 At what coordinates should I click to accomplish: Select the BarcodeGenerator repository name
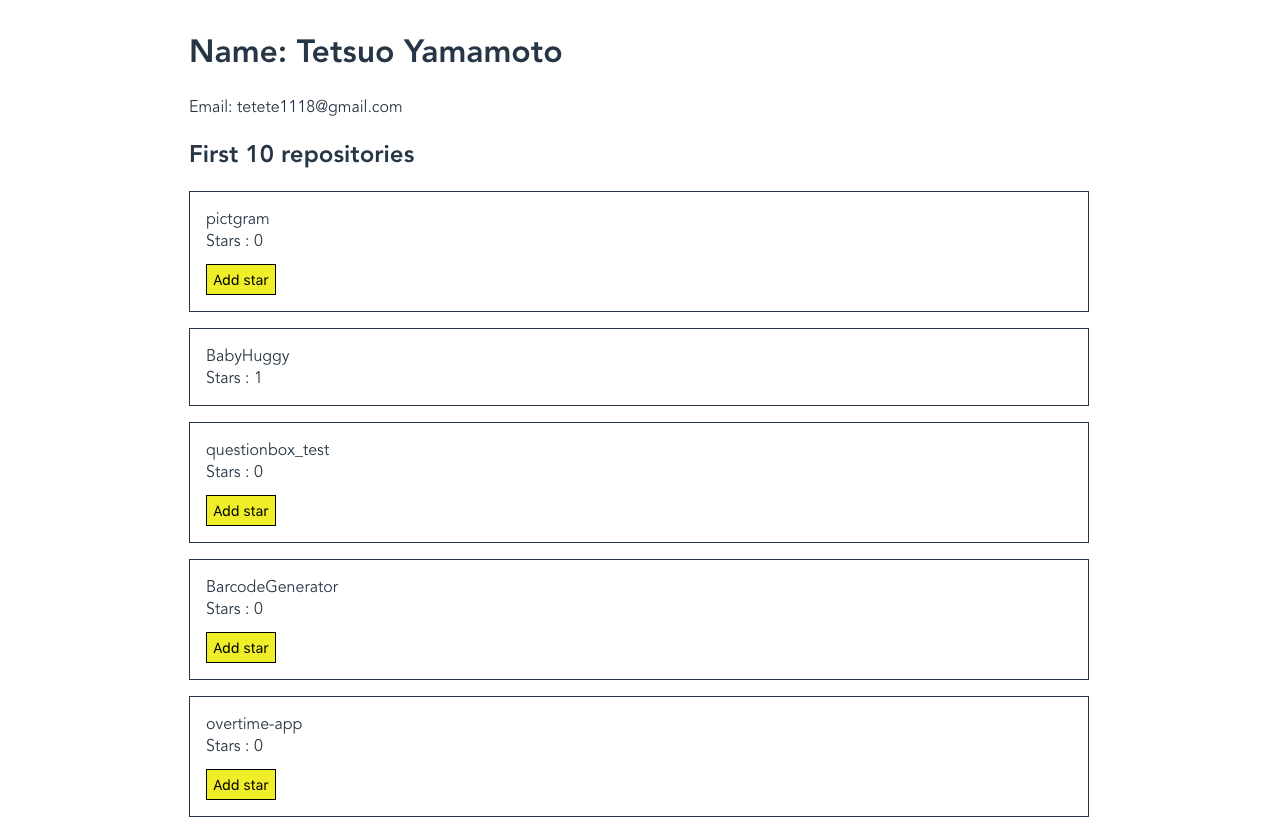point(272,587)
